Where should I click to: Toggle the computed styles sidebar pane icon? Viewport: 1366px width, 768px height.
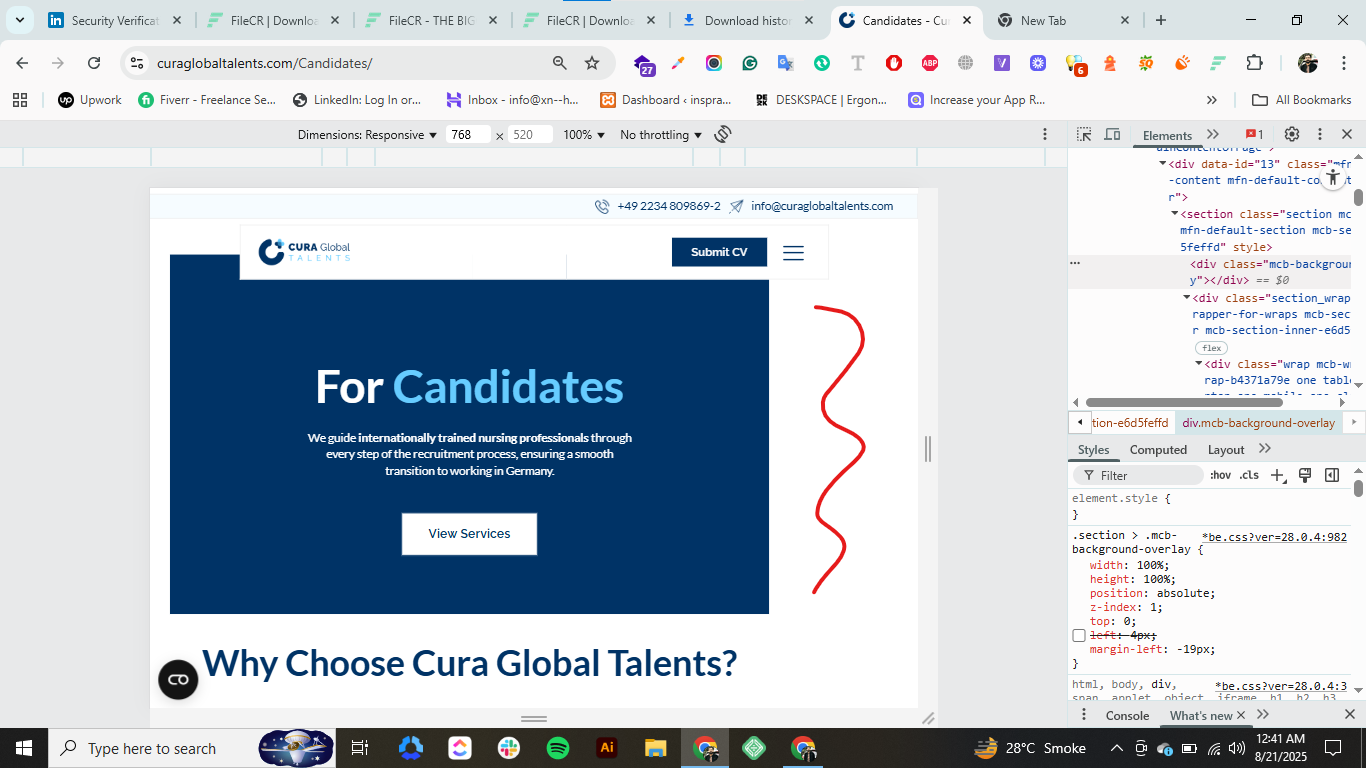[x=1332, y=475]
